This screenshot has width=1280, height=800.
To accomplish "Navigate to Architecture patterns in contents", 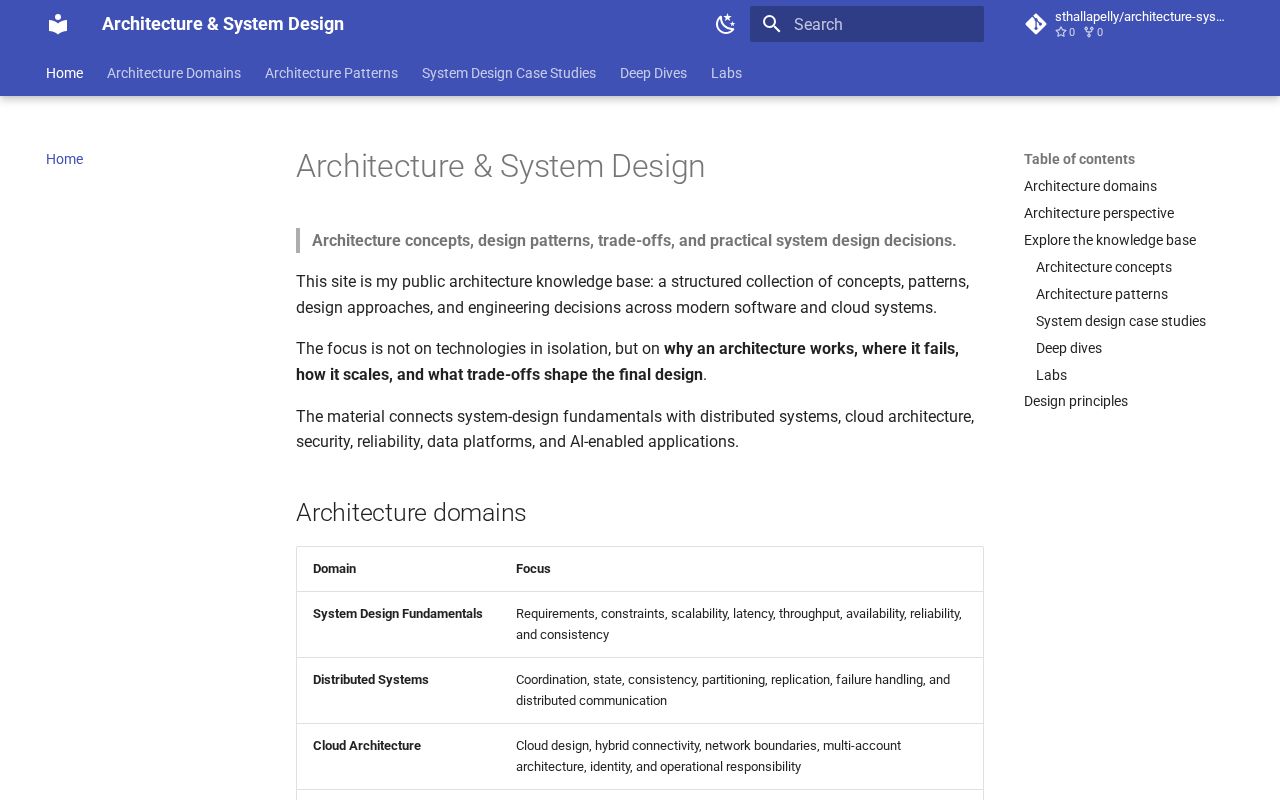I will [x=1102, y=294].
